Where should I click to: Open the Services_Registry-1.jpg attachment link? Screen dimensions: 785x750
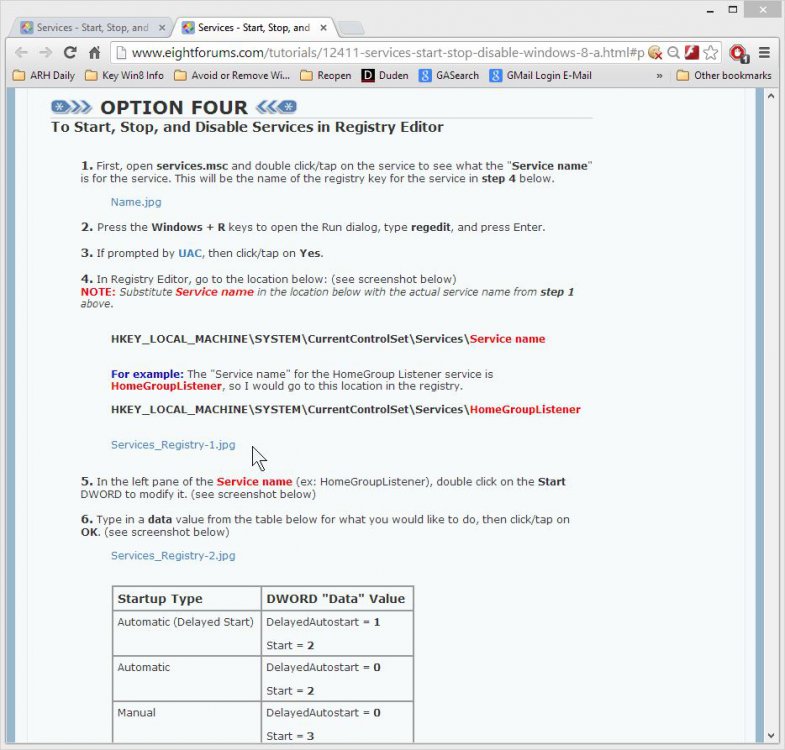(x=173, y=445)
